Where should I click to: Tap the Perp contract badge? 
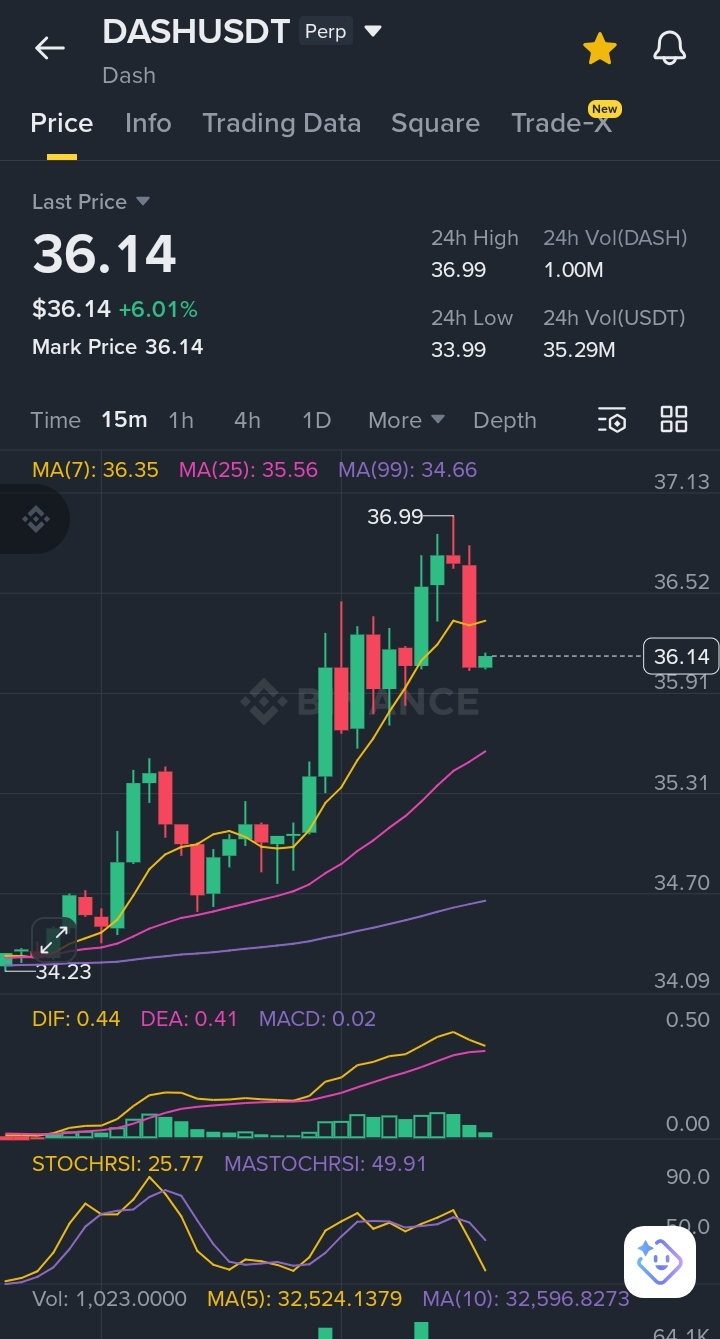pos(326,32)
